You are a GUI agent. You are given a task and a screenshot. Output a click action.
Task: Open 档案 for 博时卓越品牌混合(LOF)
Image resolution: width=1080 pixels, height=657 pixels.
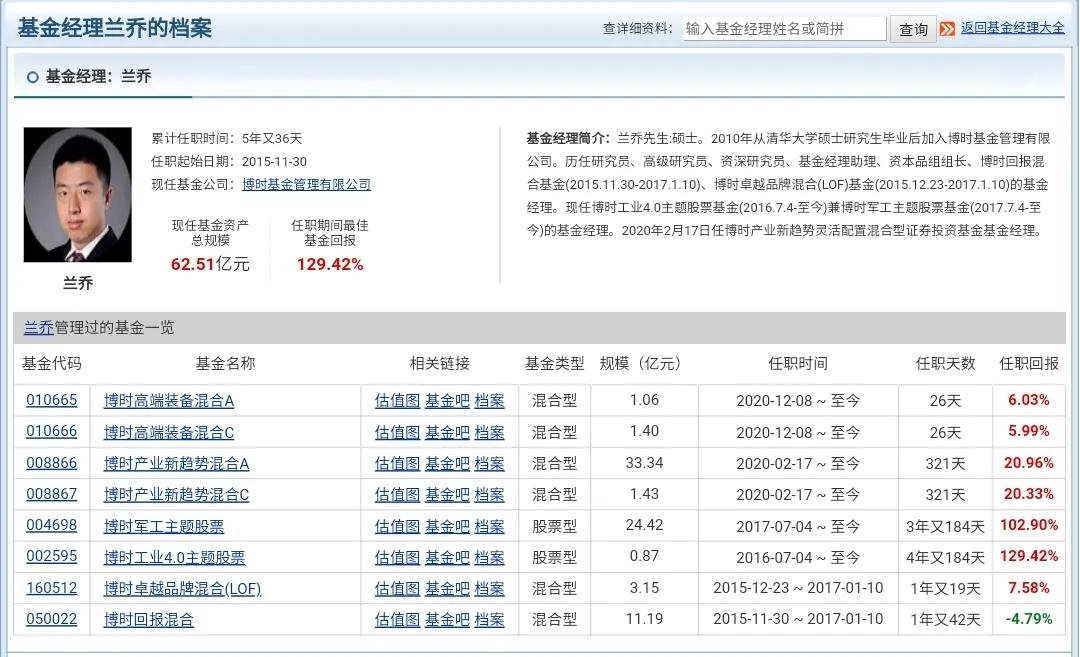tap(489, 589)
